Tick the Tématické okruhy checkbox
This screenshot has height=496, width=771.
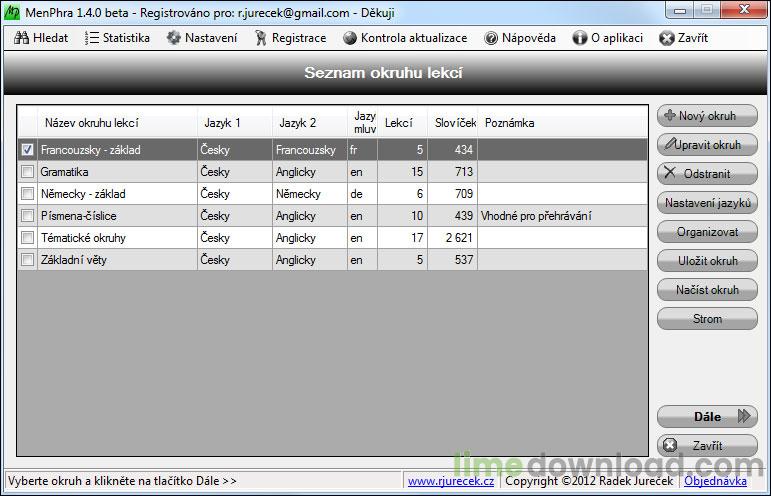click(28, 238)
